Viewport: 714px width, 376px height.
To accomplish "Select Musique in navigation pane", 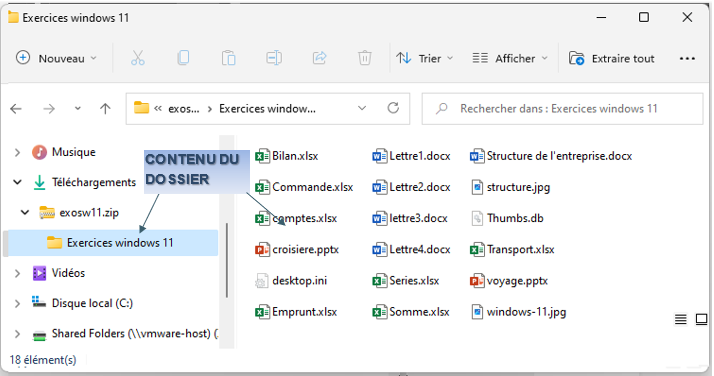I will 64,152.
